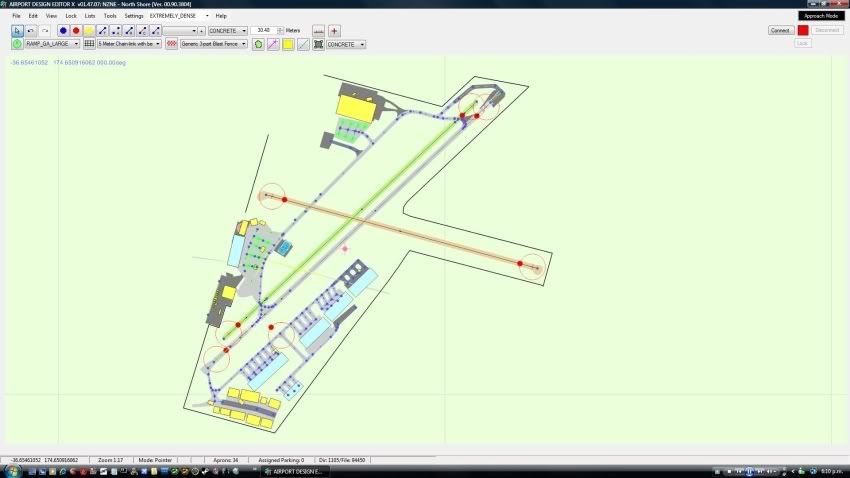This screenshot has height=478, width=850.
Task: Click the width field showing 30.48
Action: click(x=261, y=31)
